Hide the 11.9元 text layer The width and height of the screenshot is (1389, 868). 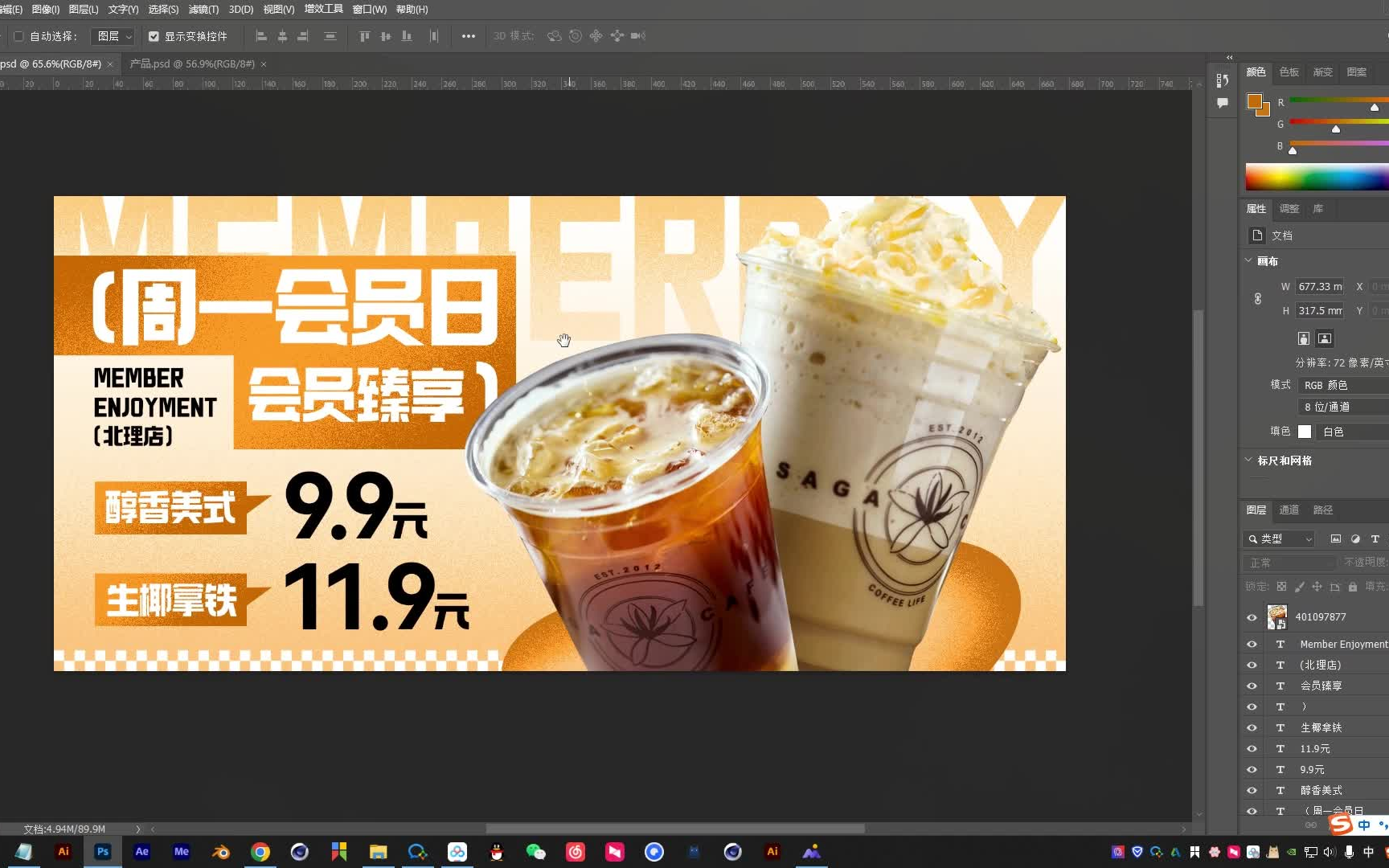tap(1252, 749)
